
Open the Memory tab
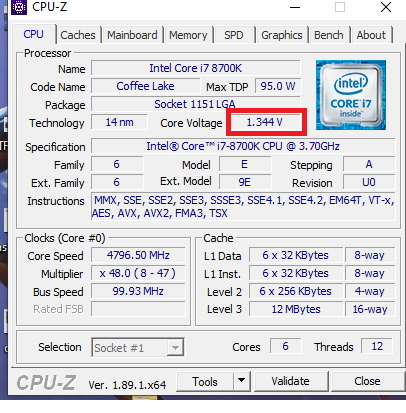188,35
